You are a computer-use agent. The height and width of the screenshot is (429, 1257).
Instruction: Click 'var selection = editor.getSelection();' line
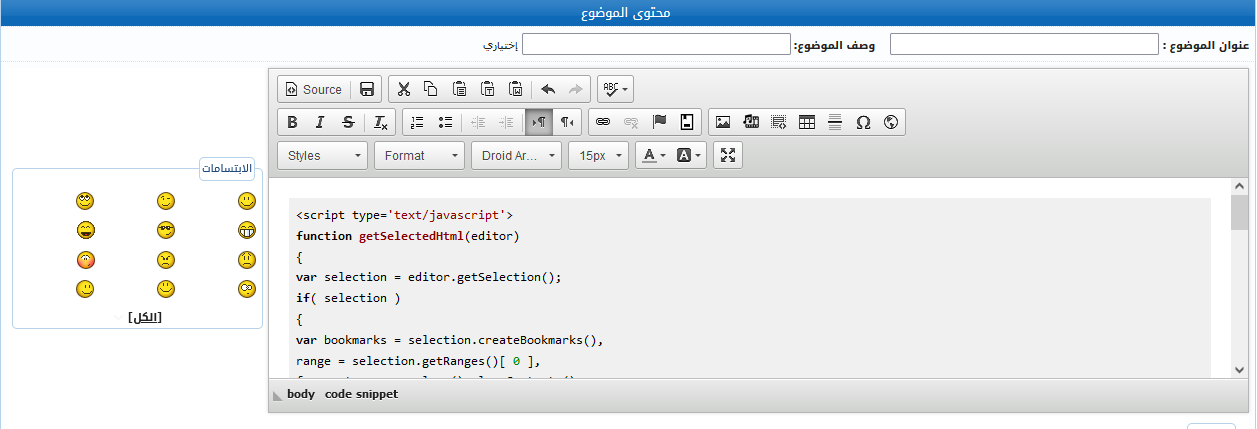[x=429, y=277]
